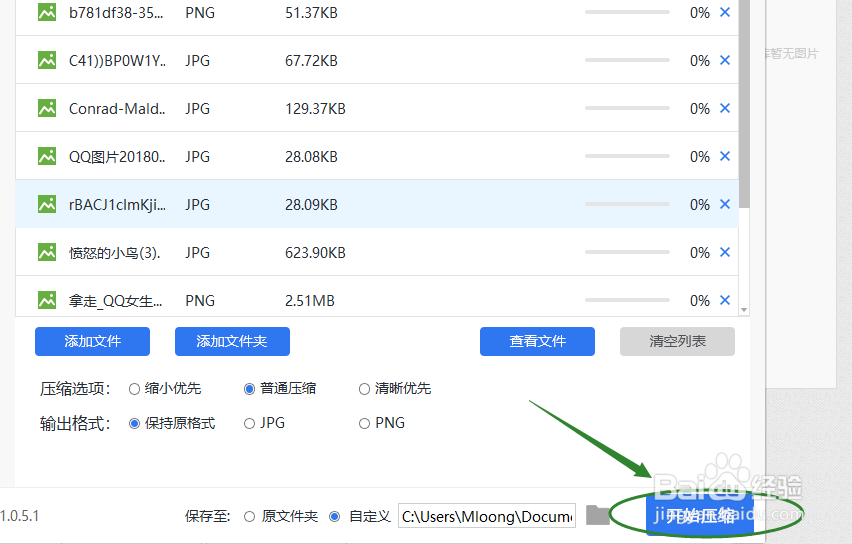Click image icon of b781df38-35 row
The width and height of the screenshot is (852, 544).
coord(47,12)
